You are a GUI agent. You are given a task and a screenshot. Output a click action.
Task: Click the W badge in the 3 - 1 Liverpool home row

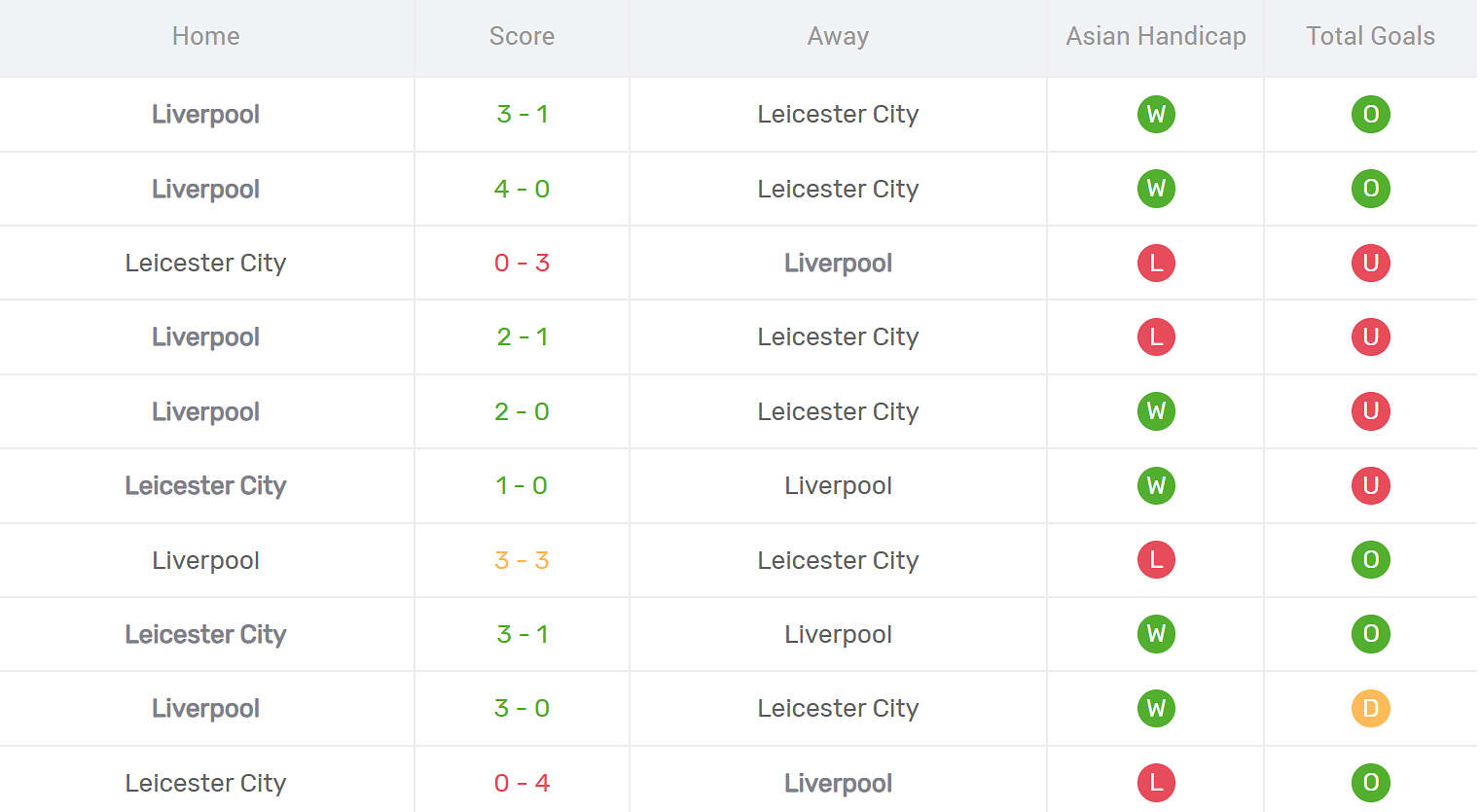(1156, 115)
